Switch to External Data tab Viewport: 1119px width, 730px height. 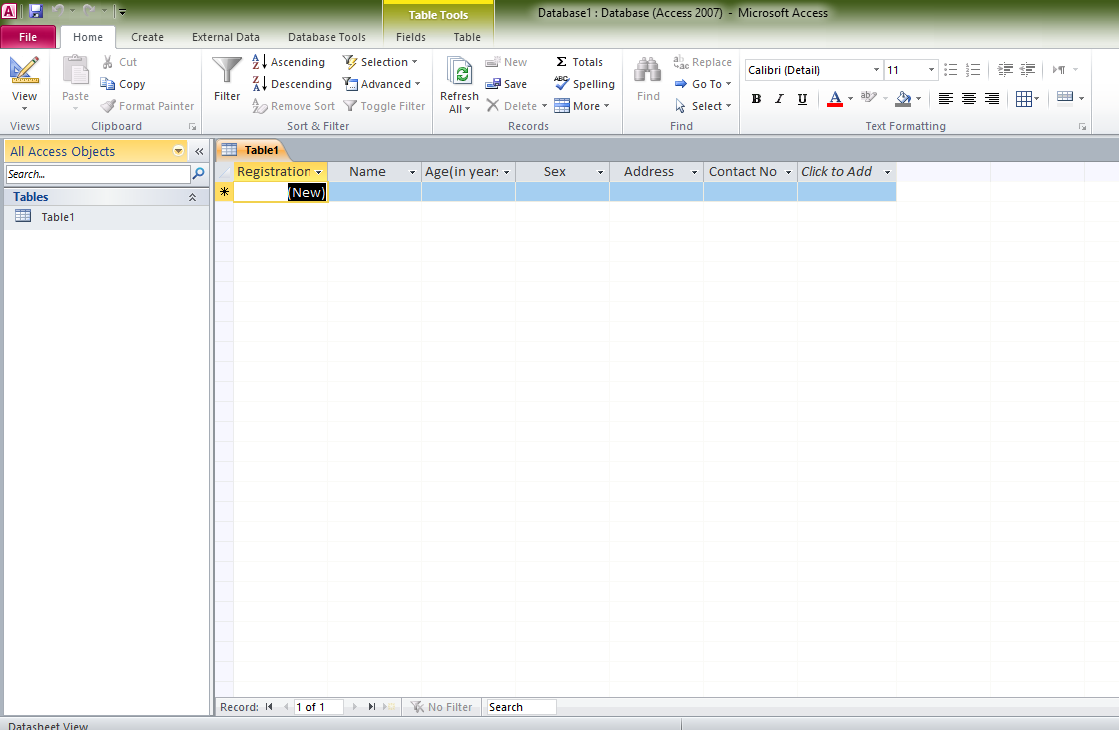tap(226, 37)
